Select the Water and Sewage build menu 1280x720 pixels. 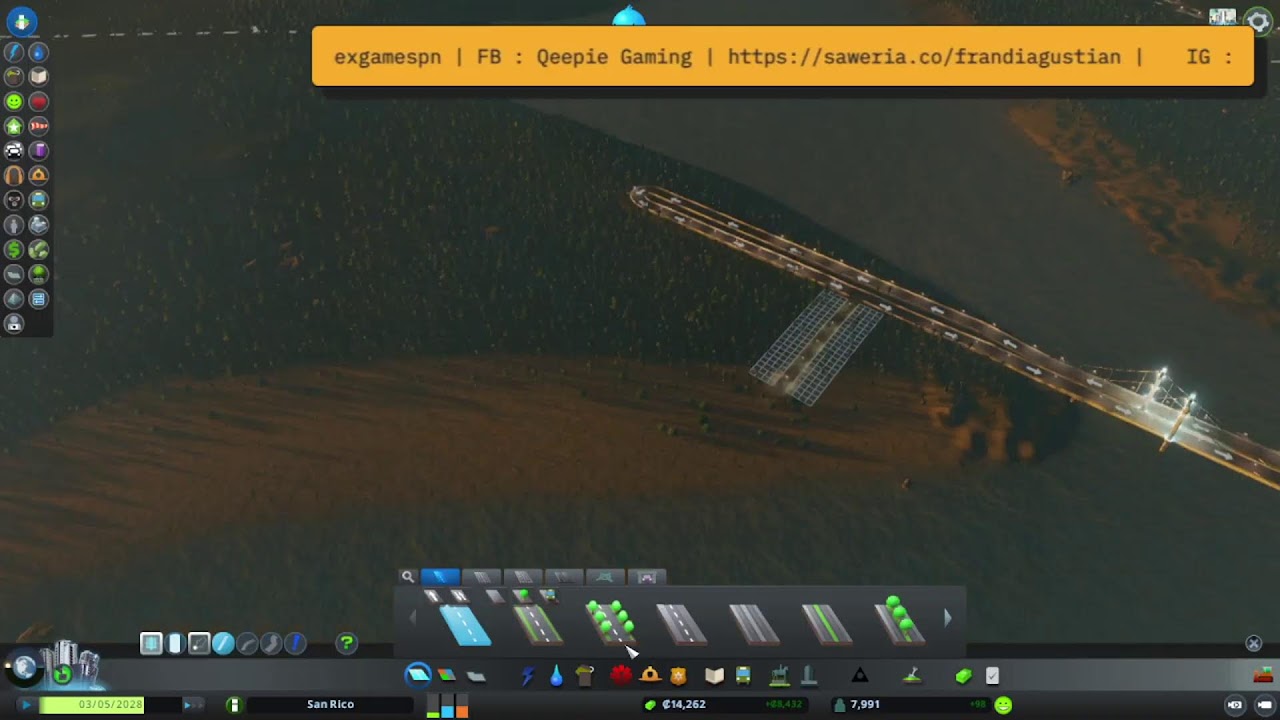click(556, 676)
